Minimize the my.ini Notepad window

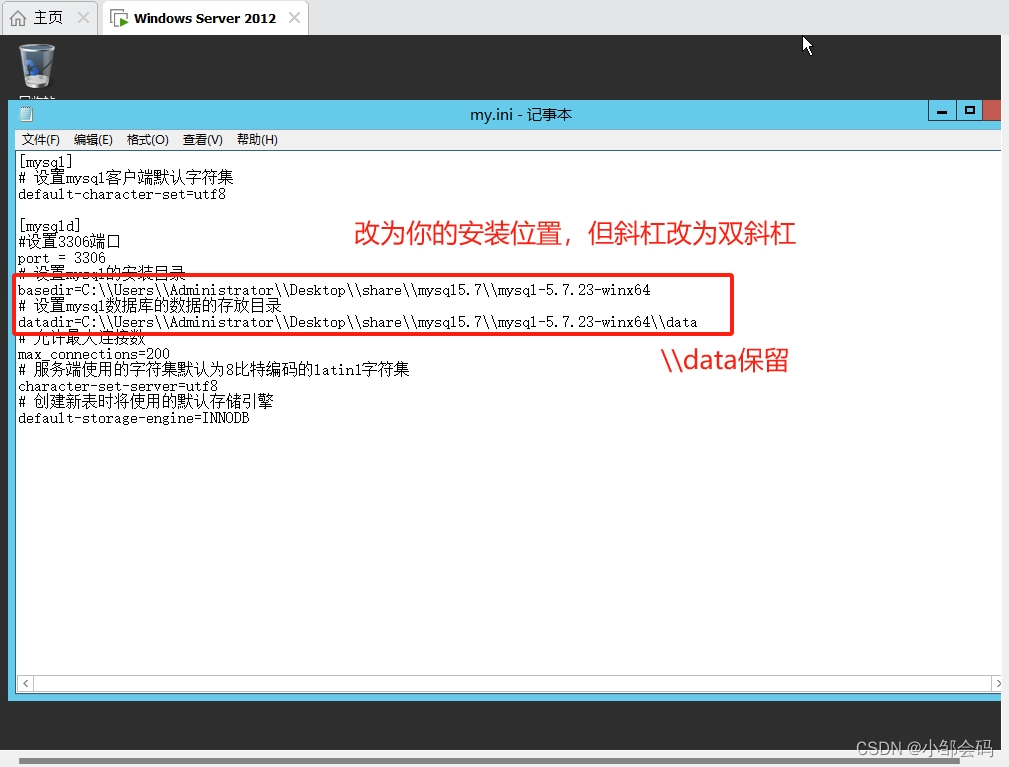point(942,111)
